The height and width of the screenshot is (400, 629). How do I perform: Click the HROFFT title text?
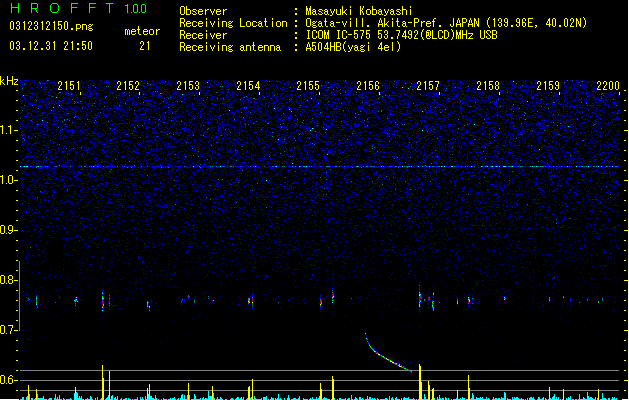click(x=62, y=8)
